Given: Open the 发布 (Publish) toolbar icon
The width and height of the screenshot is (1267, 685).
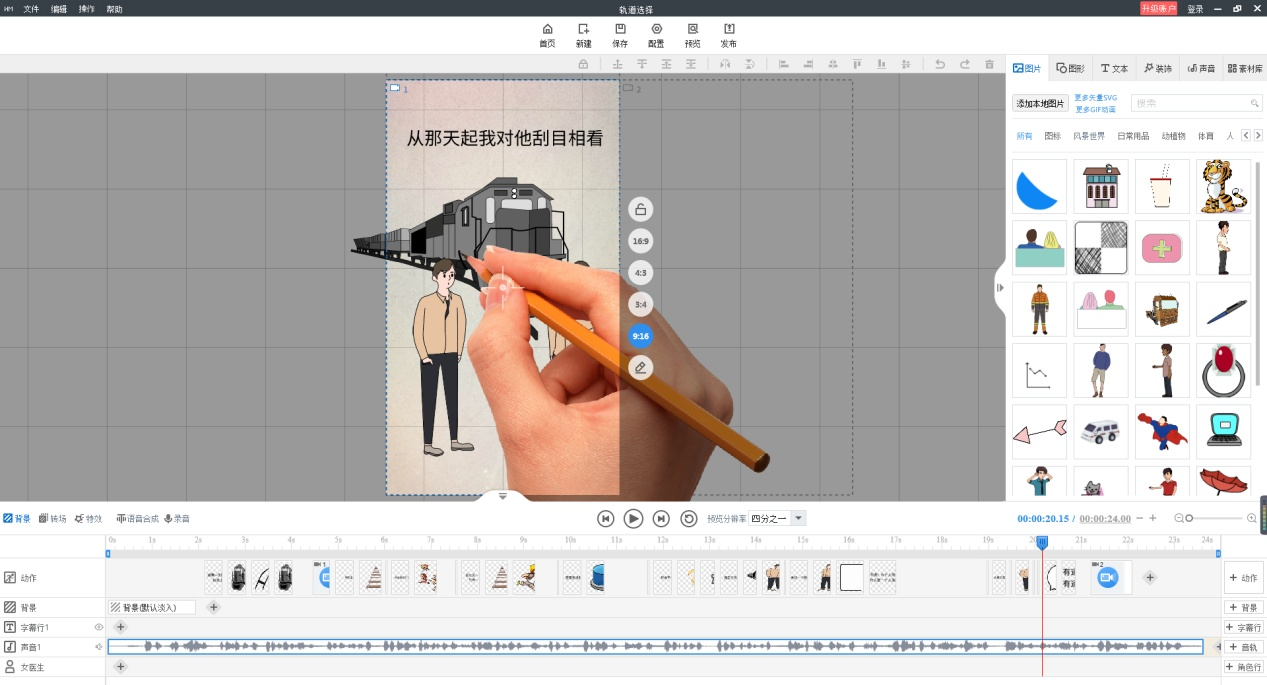Looking at the screenshot, I should tap(728, 35).
